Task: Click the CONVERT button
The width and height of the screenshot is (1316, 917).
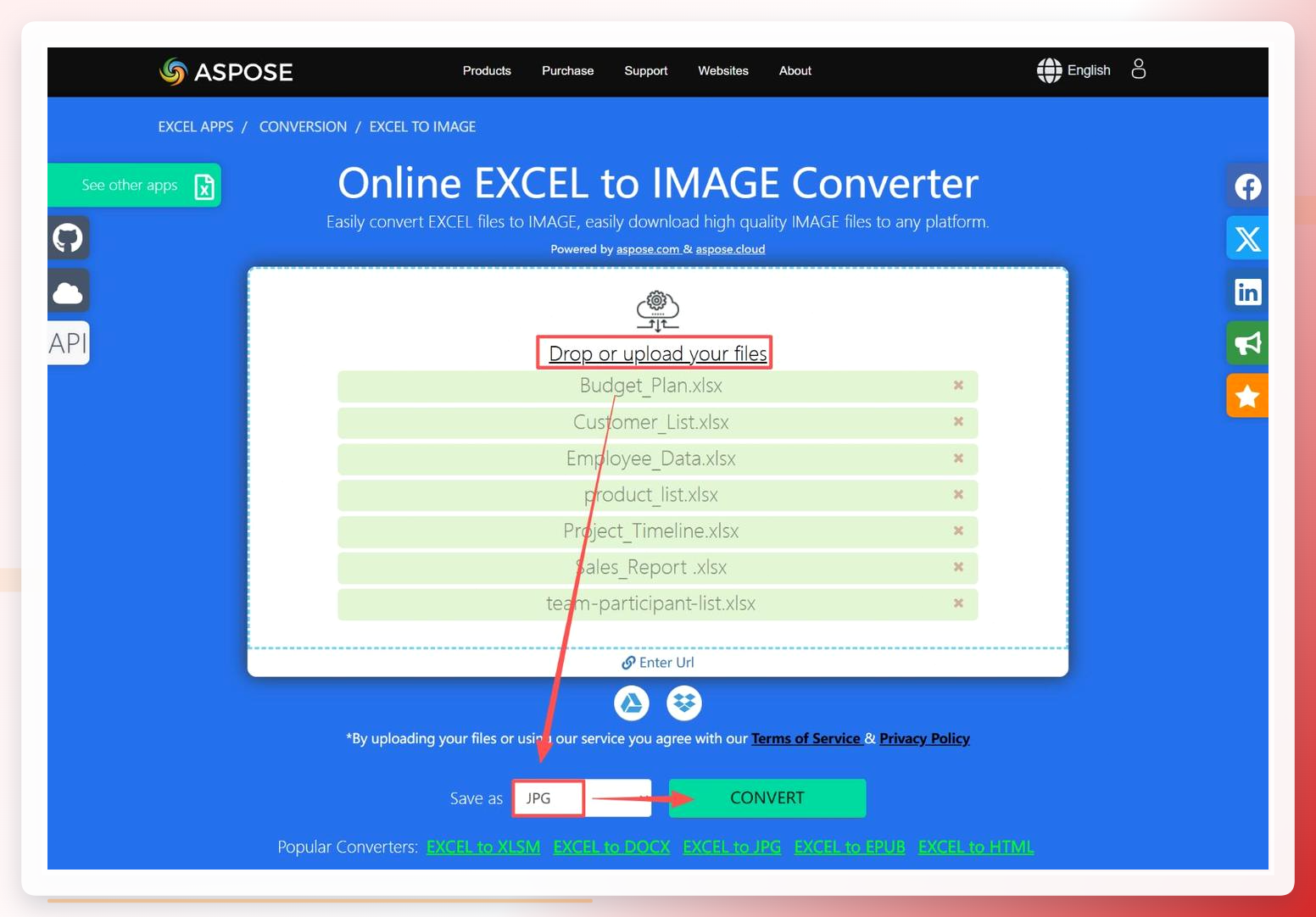Action: 767,798
